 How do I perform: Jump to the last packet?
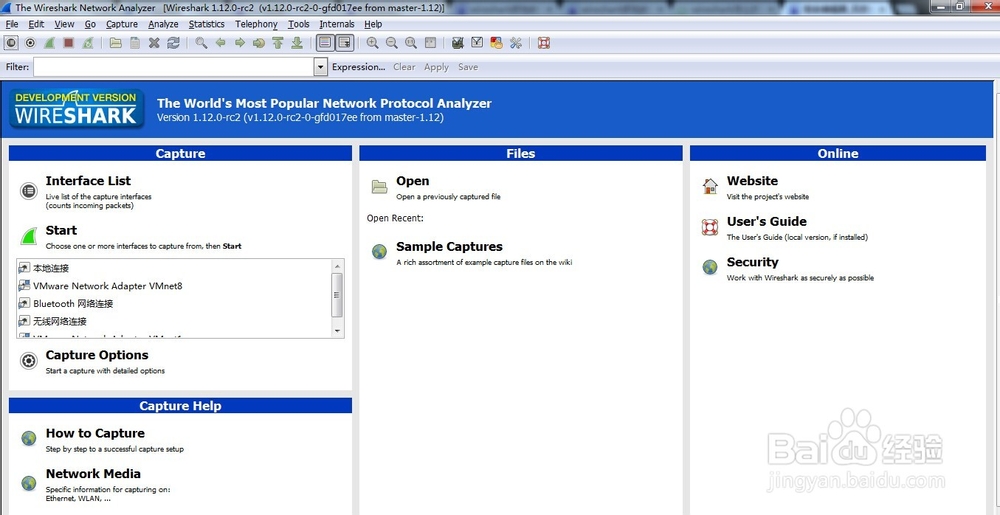pos(297,43)
